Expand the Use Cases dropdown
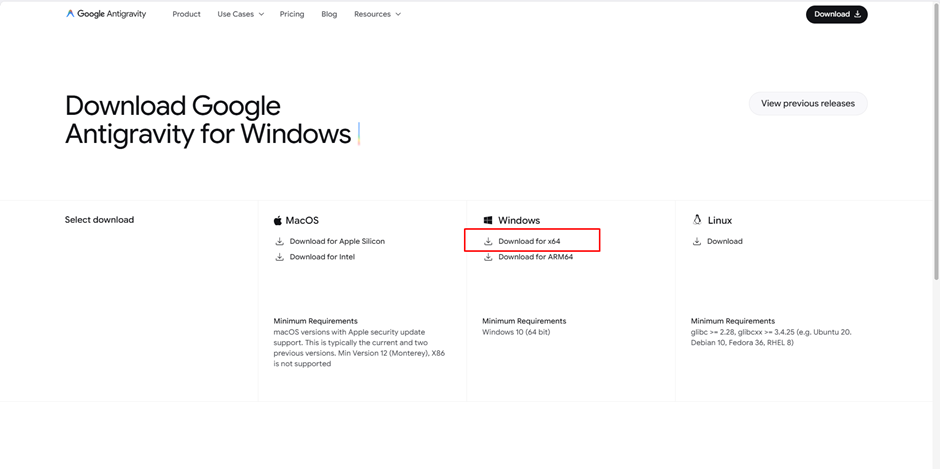Viewport: 940px width, 469px height. point(240,14)
